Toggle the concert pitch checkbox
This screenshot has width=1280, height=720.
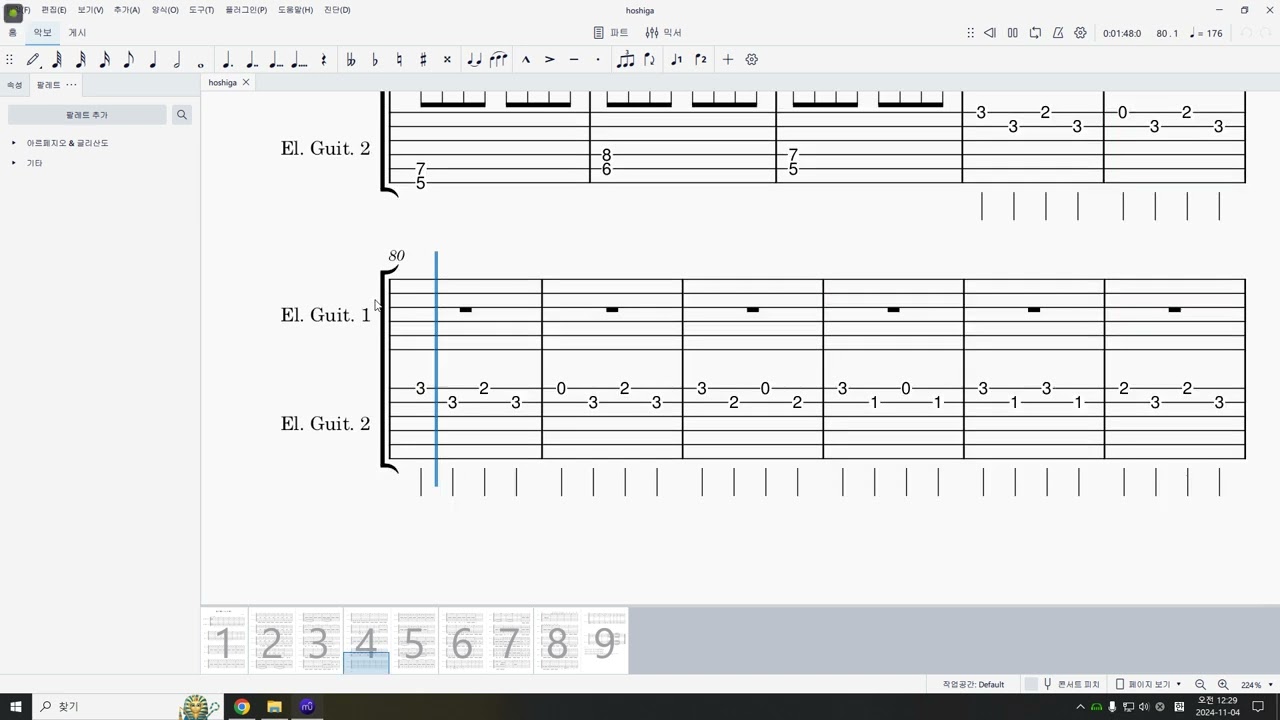coord(1031,684)
